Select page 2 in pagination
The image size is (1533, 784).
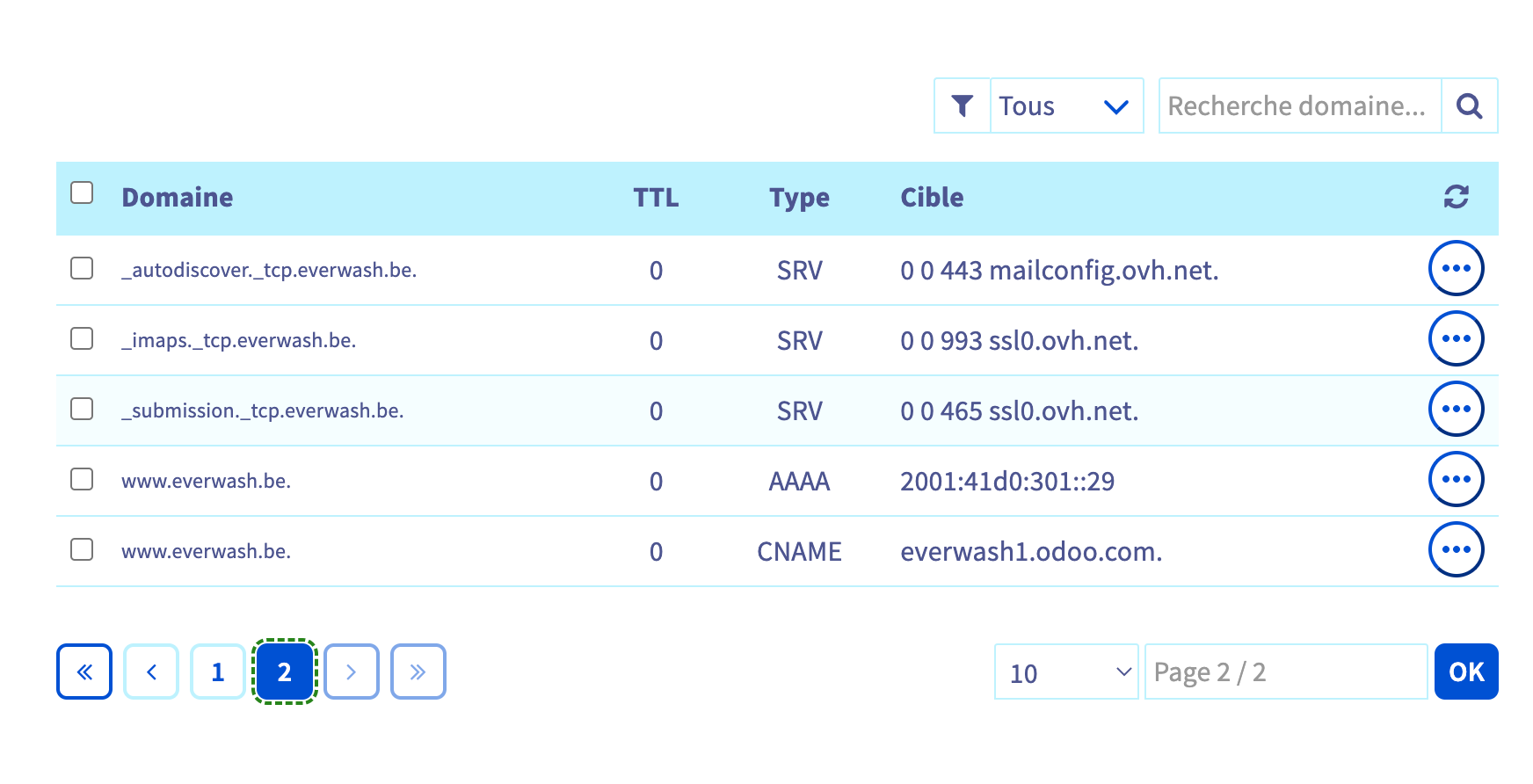point(284,672)
